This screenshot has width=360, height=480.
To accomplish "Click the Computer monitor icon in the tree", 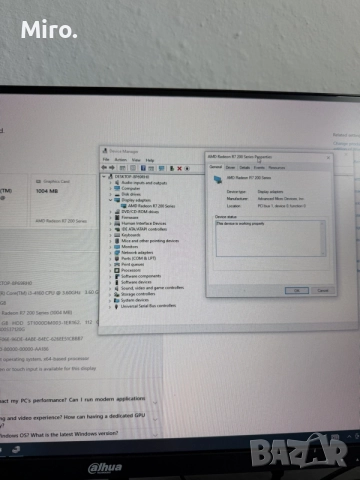I will pyautogui.click(x=117, y=188).
